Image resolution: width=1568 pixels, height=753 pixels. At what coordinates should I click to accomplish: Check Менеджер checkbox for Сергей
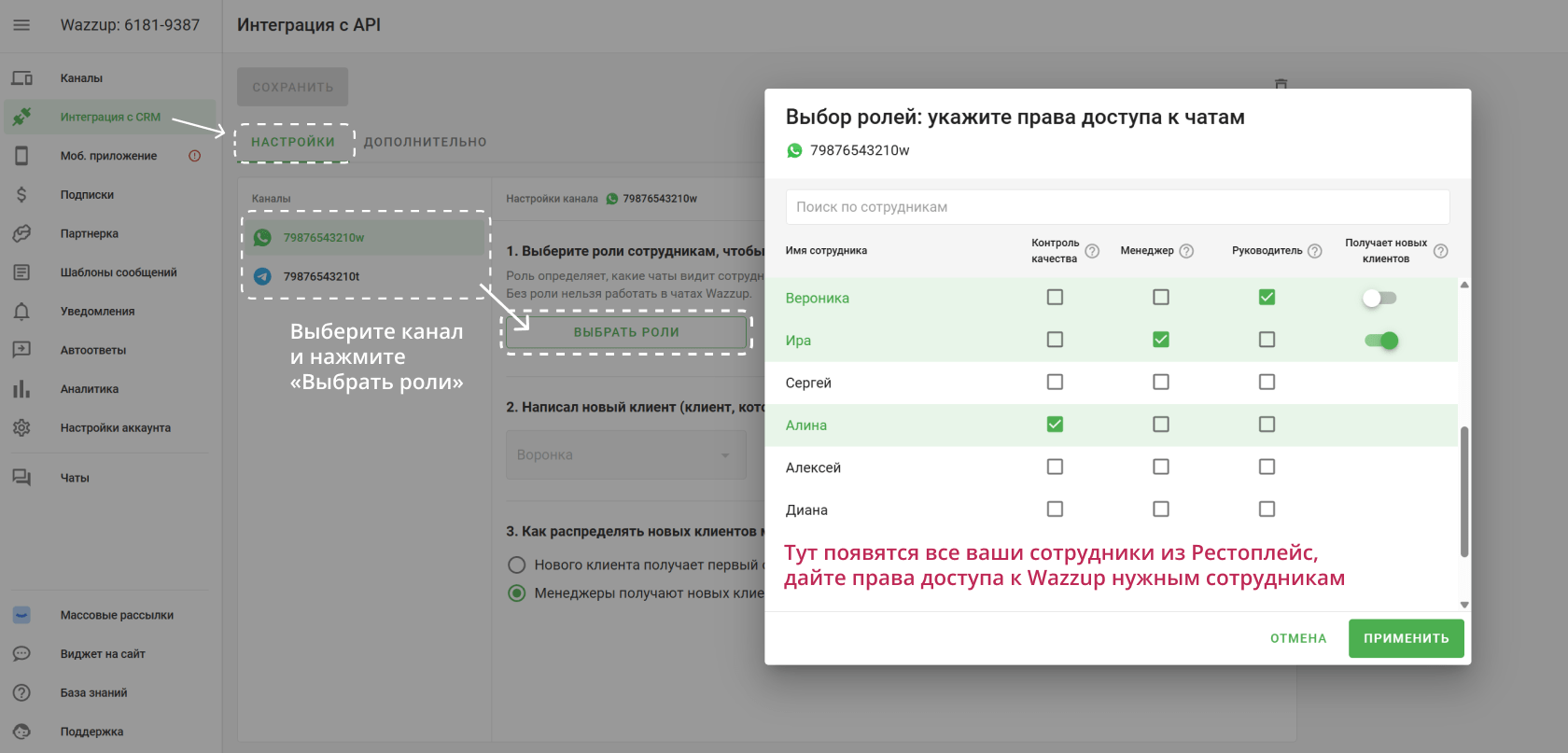click(x=1161, y=382)
